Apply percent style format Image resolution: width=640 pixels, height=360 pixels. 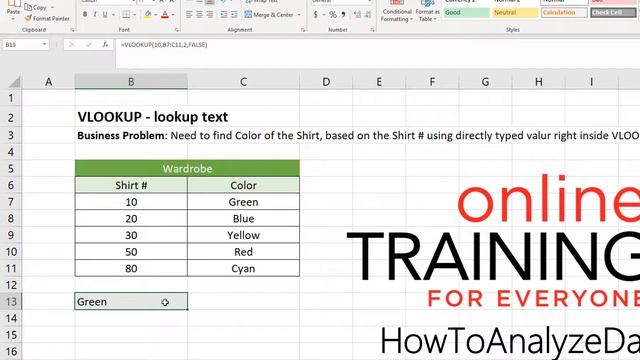click(333, 15)
